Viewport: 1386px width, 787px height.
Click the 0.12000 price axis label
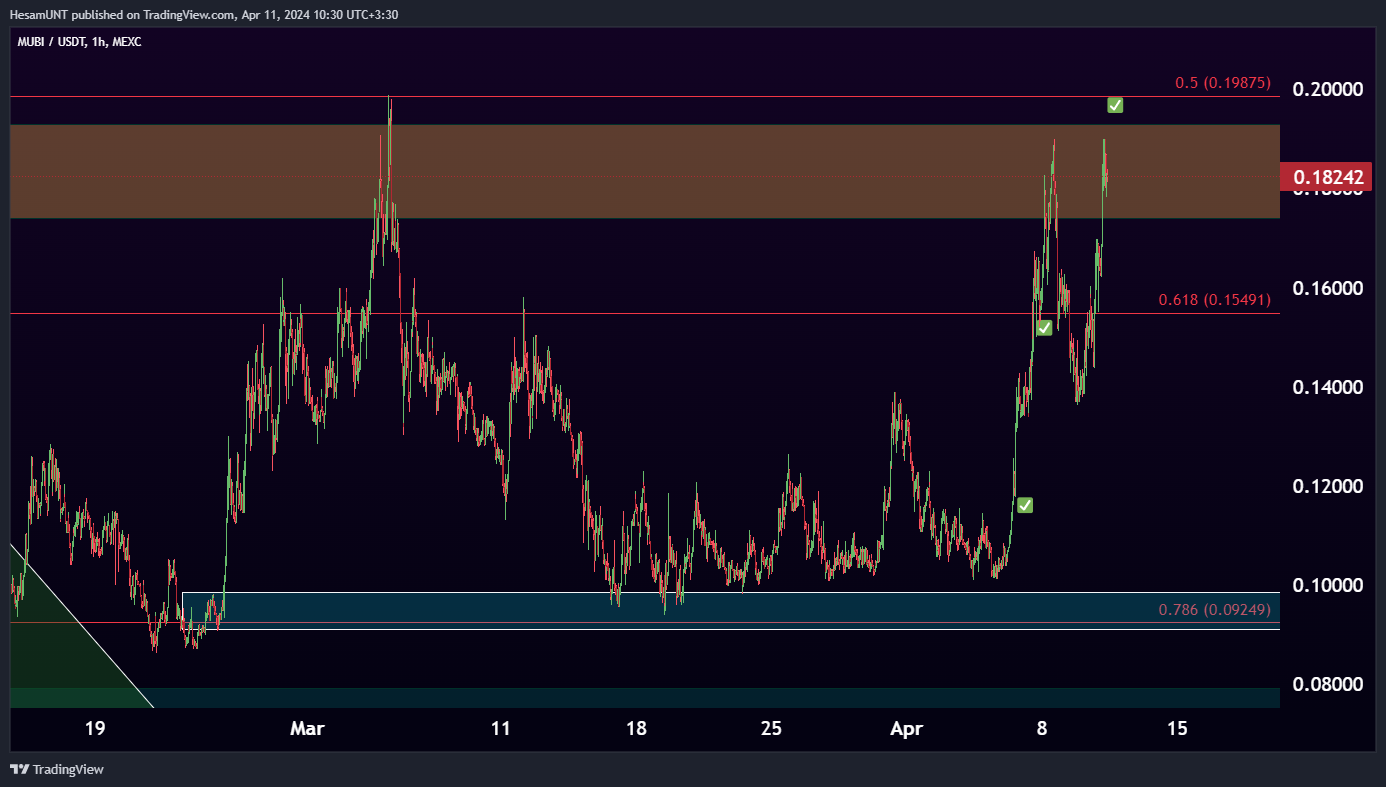click(x=1328, y=486)
